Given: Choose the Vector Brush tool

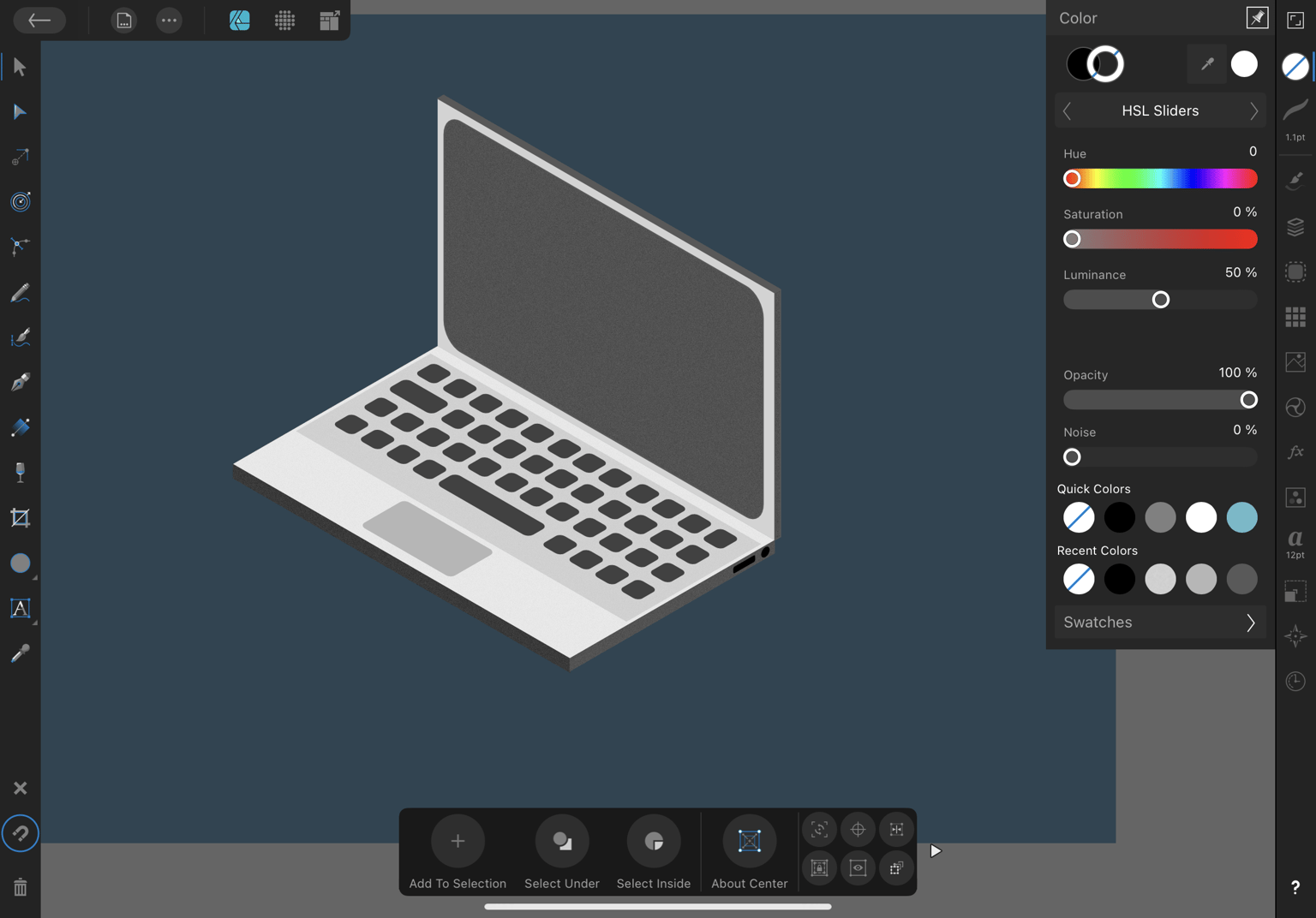Looking at the screenshot, I should tap(20, 337).
